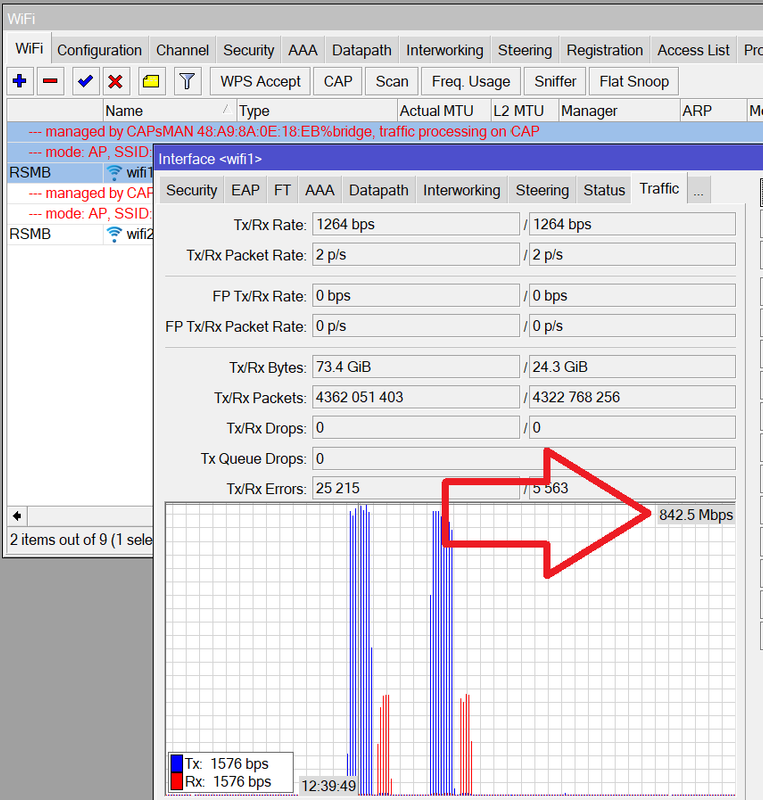Image resolution: width=763 pixels, height=800 pixels.
Task: Select AAA tab in Interface wifi1 dialog
Action: click(319, 190)
